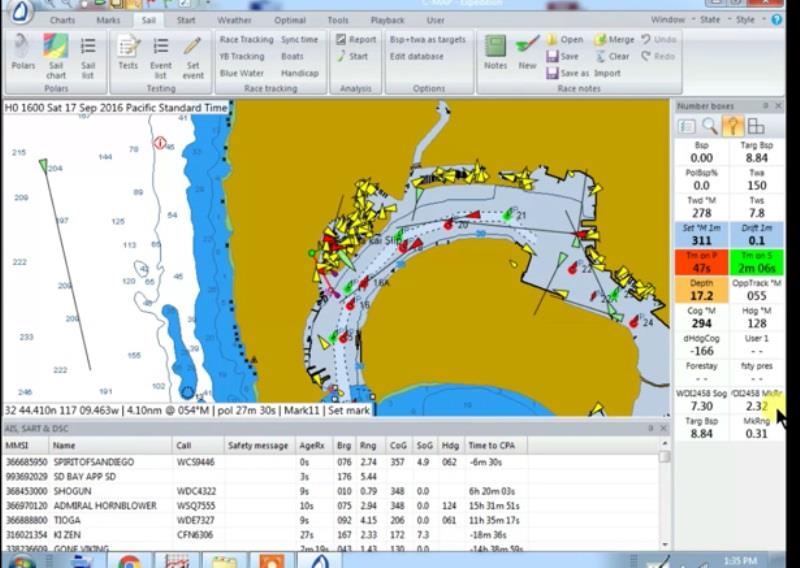The height and width of the screenshot is (568, 800).
Task: Click Set mark in the chart status bar
Action: [x=349, y=410]
